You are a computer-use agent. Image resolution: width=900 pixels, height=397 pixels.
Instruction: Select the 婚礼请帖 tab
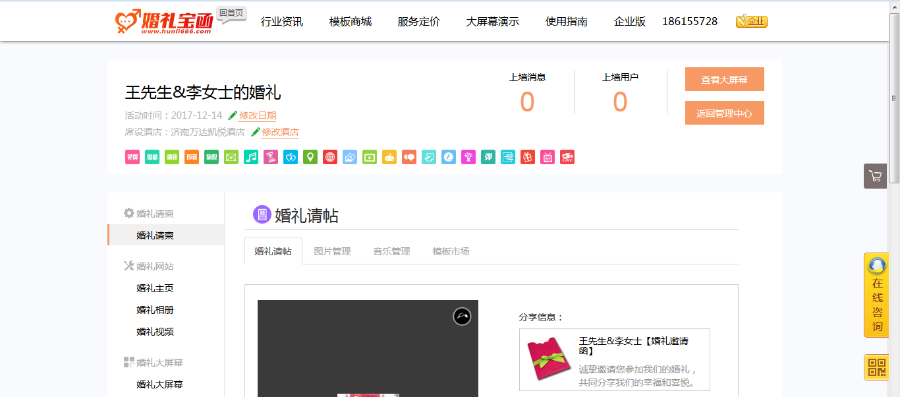(273, 251)
